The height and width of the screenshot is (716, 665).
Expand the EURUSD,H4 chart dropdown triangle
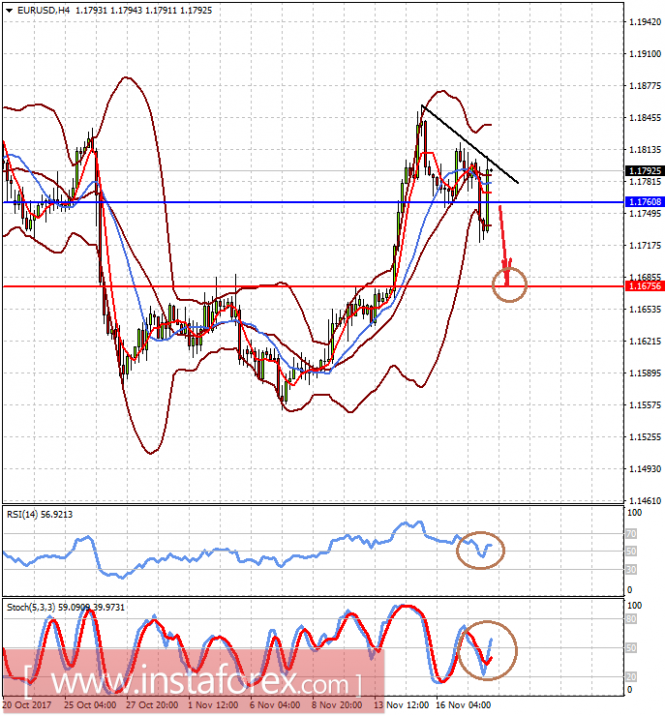point(9,10)
